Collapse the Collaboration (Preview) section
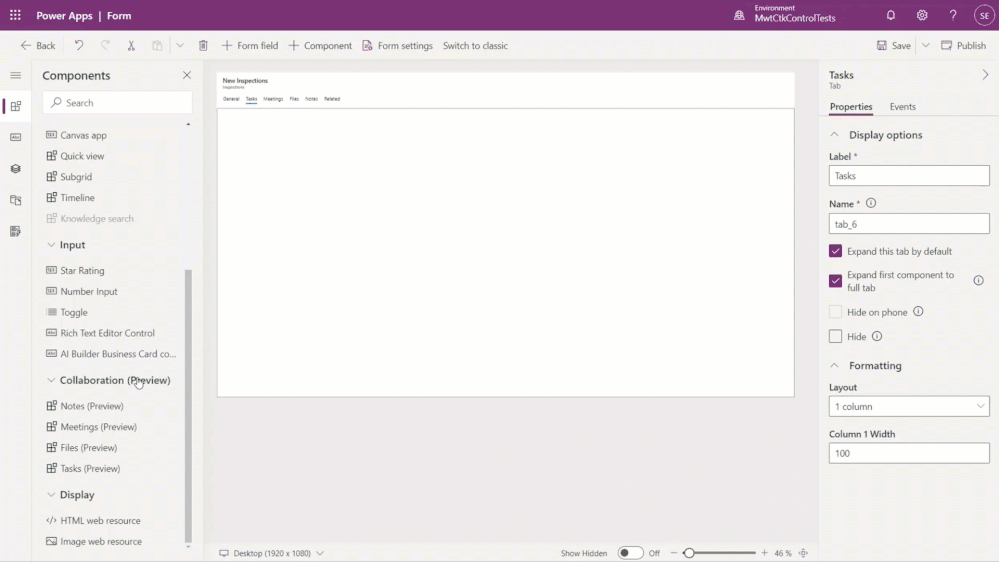 (51, 380)
